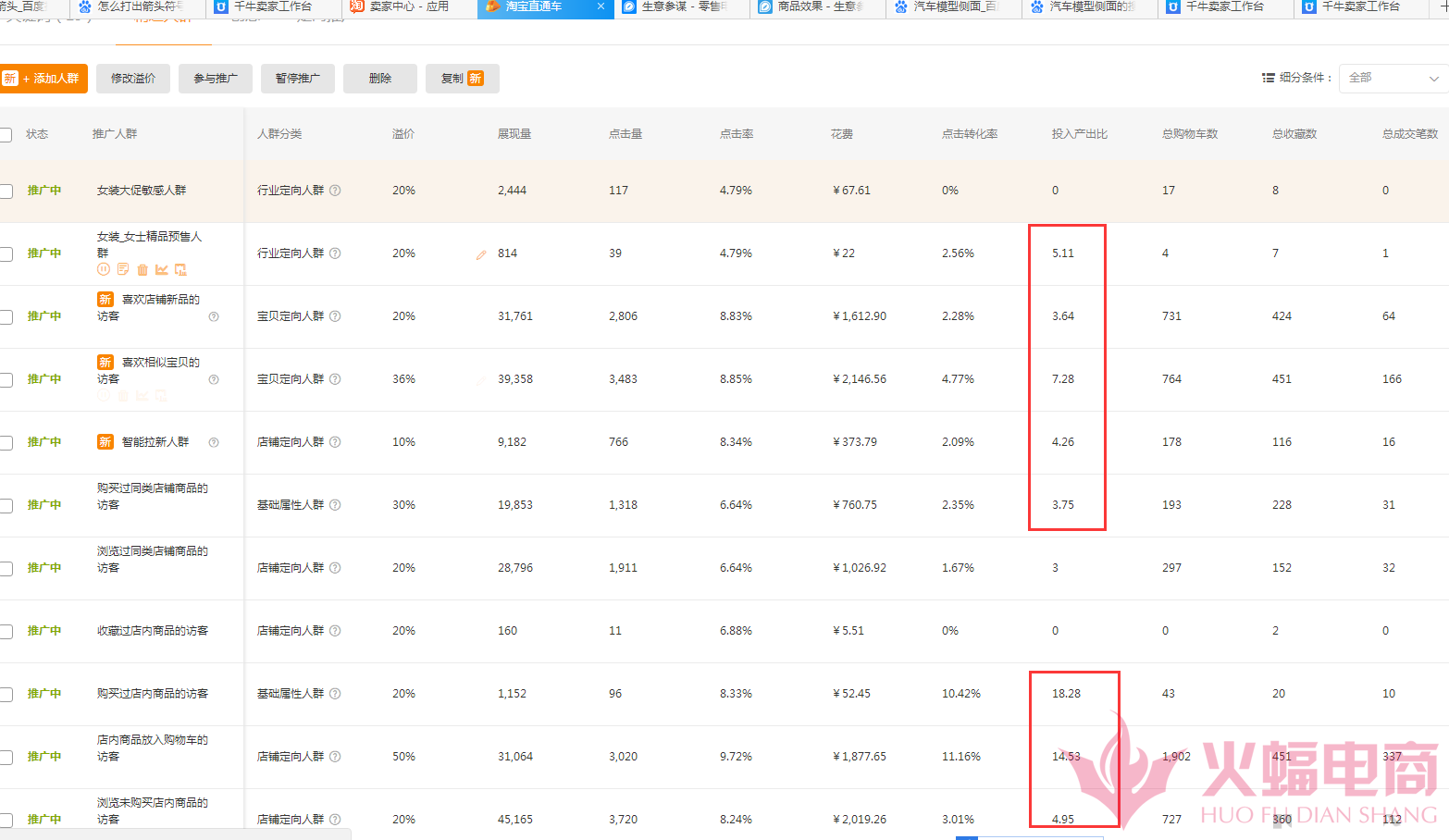Click the 修改溢价 button
Screen dimensions: 1449x840
[133, 79]
